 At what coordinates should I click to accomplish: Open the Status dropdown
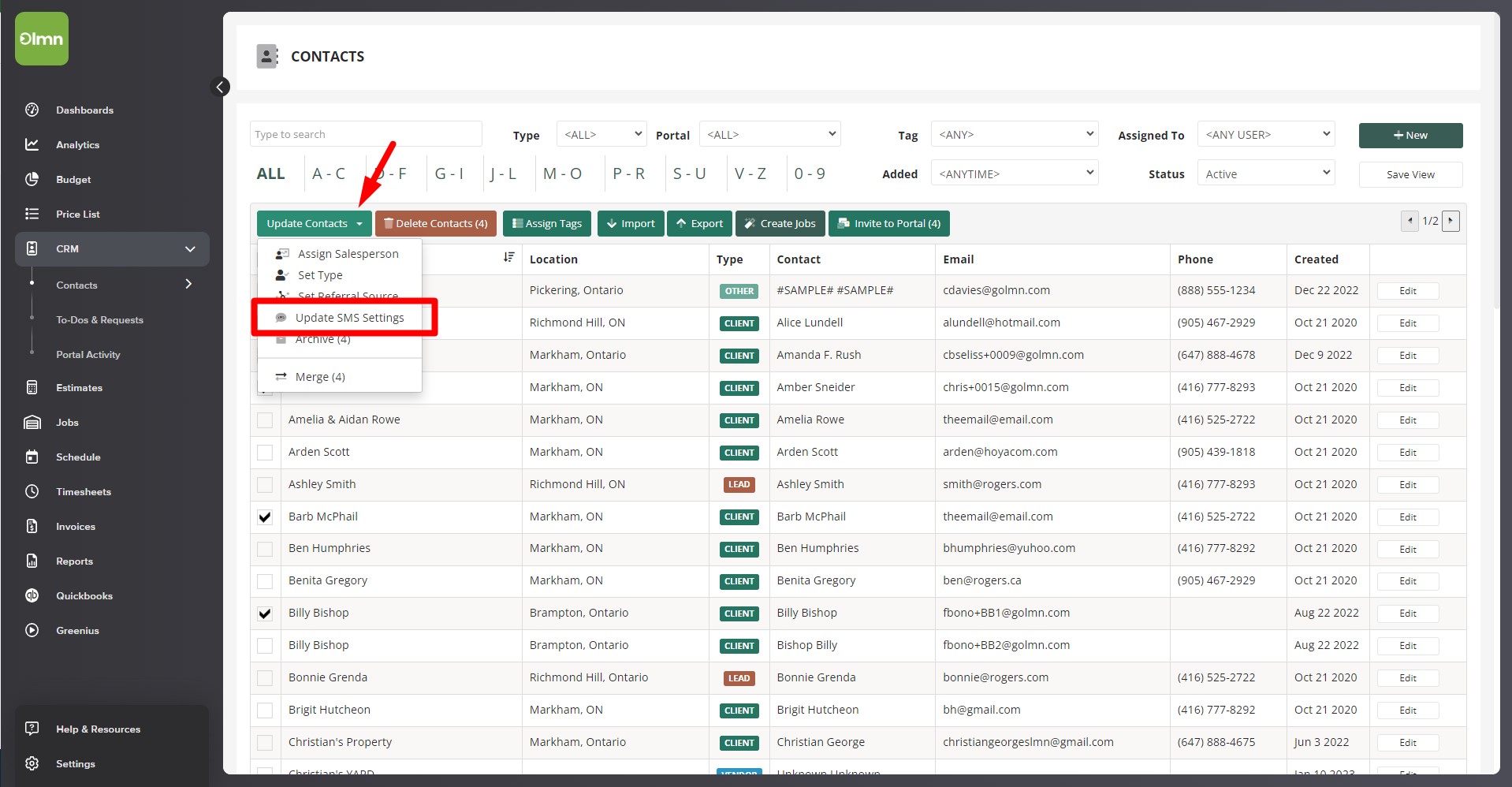[x=1265, y=173]
